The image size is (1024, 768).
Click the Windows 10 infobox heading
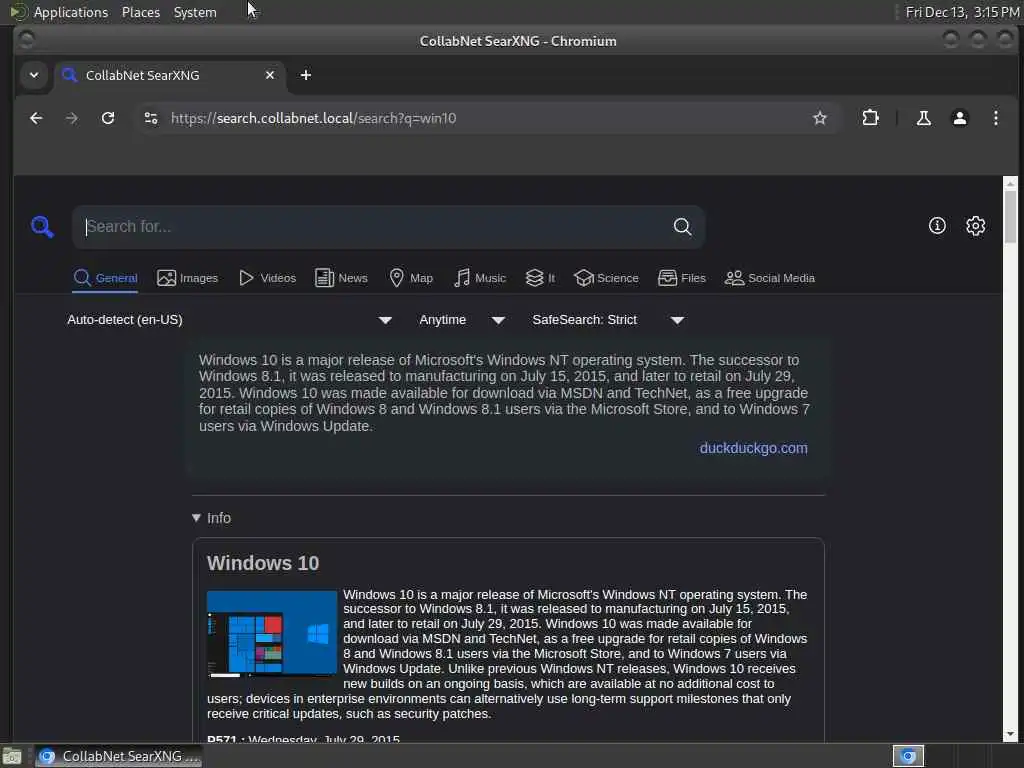263,563
